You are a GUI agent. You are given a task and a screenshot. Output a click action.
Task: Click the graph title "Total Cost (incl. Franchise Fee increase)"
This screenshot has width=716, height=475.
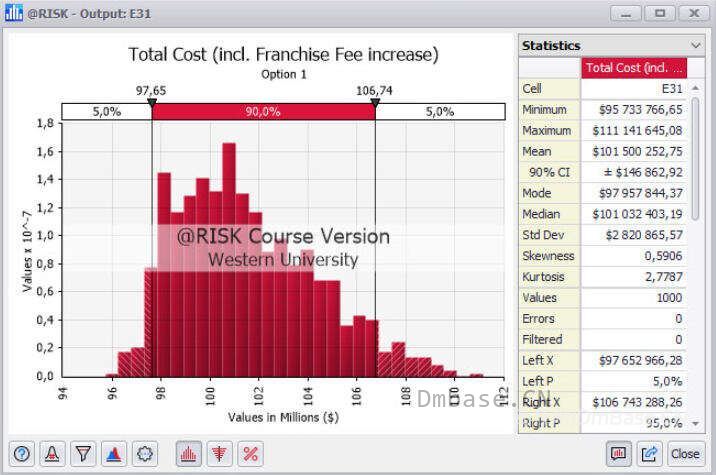pos(283,54)
